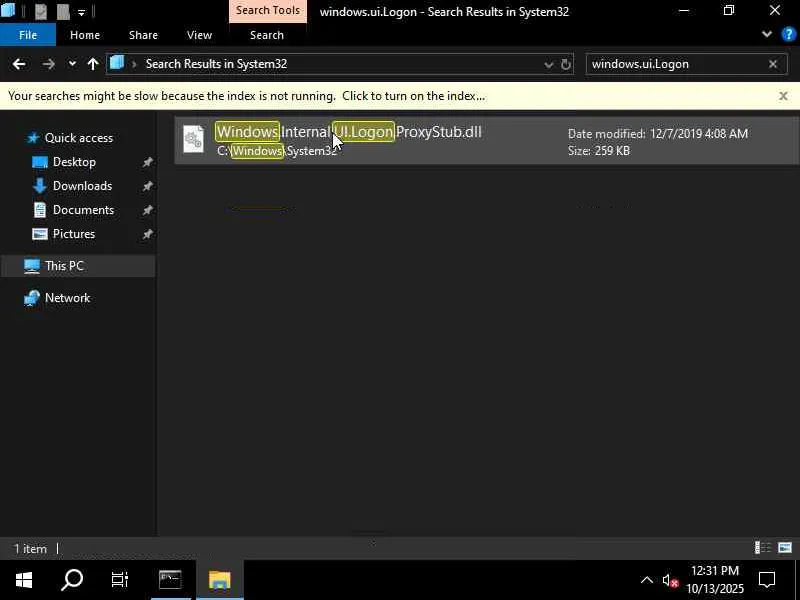This screenshot has height=600, width=800.
Task: Switch to details view in status bar
Action: tap(763, 548)
